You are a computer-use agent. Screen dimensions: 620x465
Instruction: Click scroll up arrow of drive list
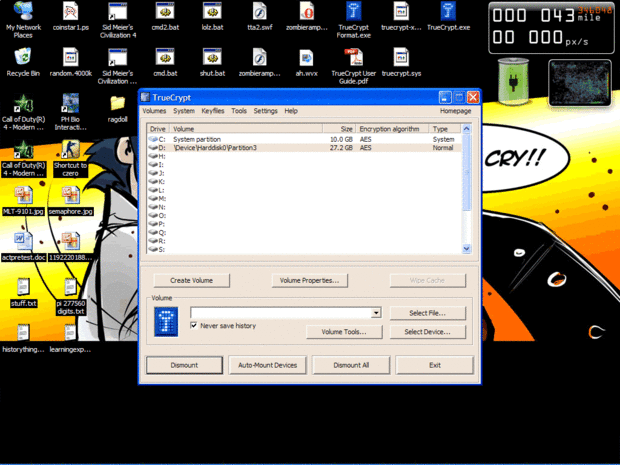tap(467, 129)
